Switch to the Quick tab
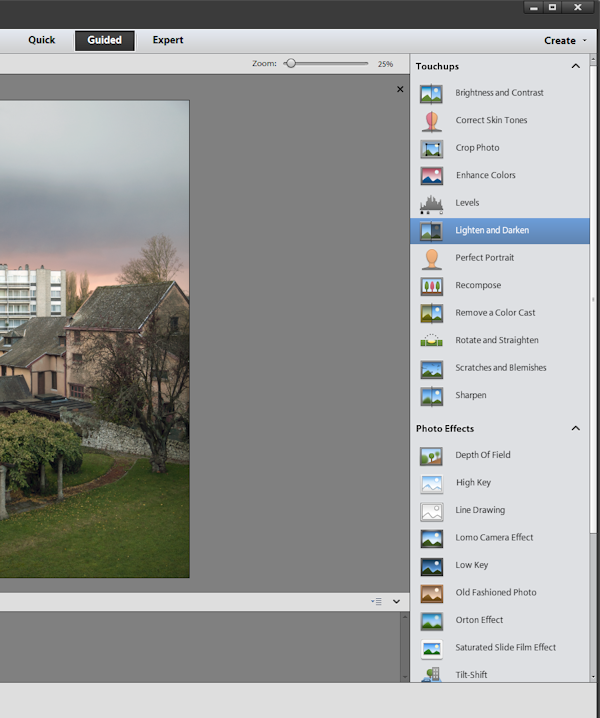The image size is (600, 718). 42,41
